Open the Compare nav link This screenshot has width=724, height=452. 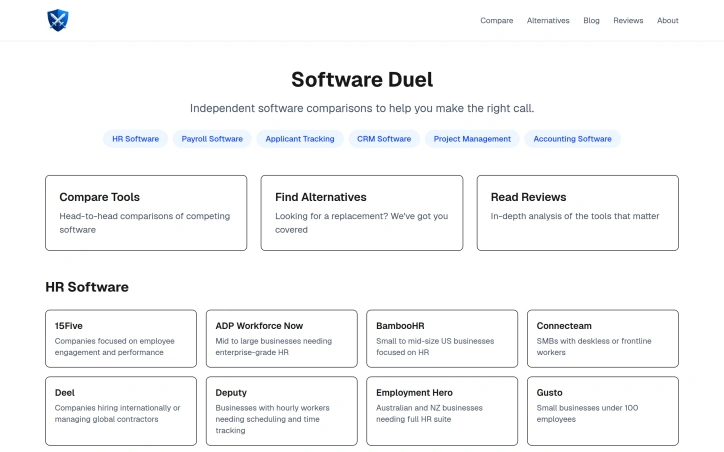click(496, 20)
